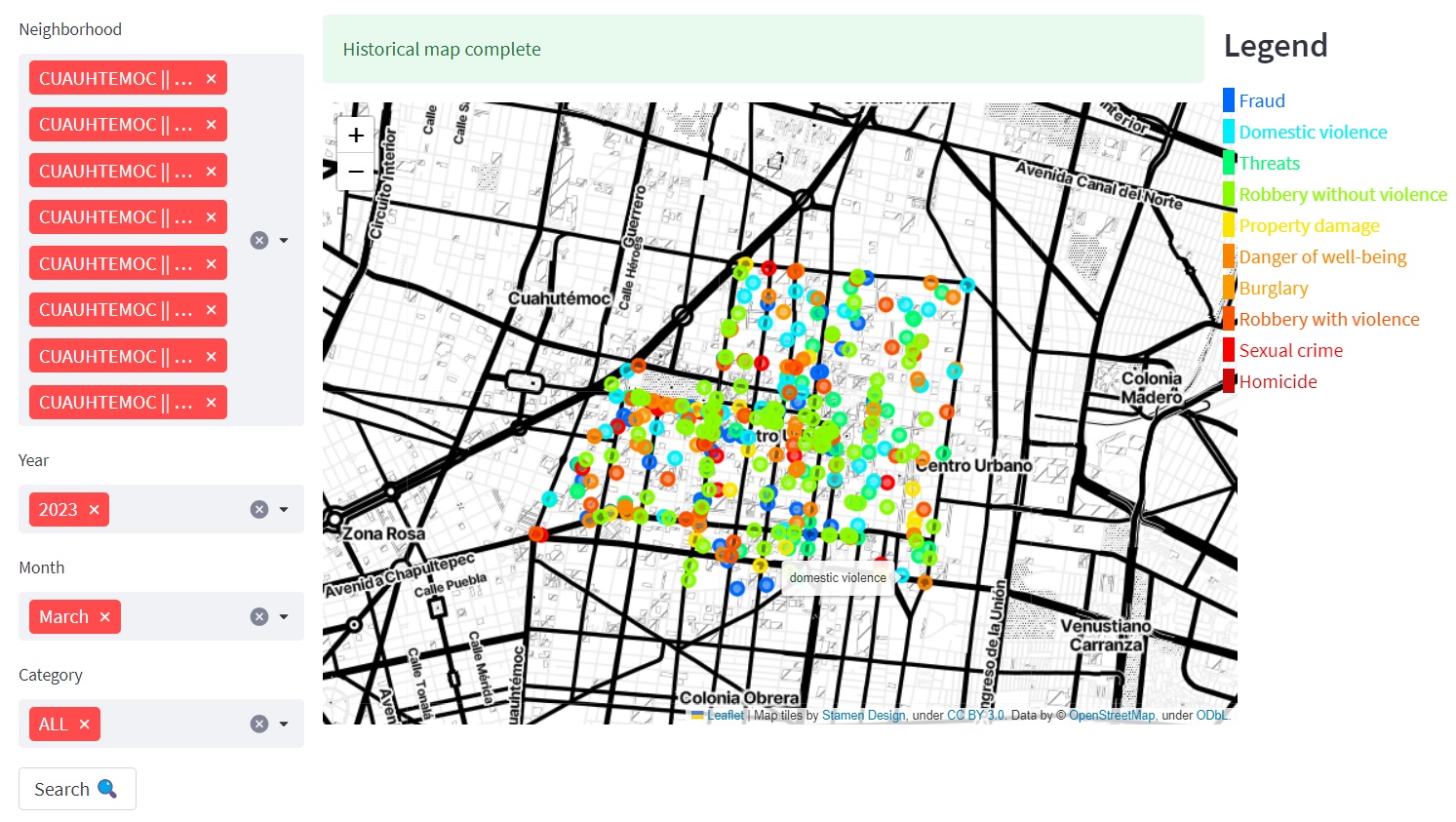Viewport: 1456px width, 822px height.
Task: Clear all selected neighborhoods
Action: pos(258,240)
